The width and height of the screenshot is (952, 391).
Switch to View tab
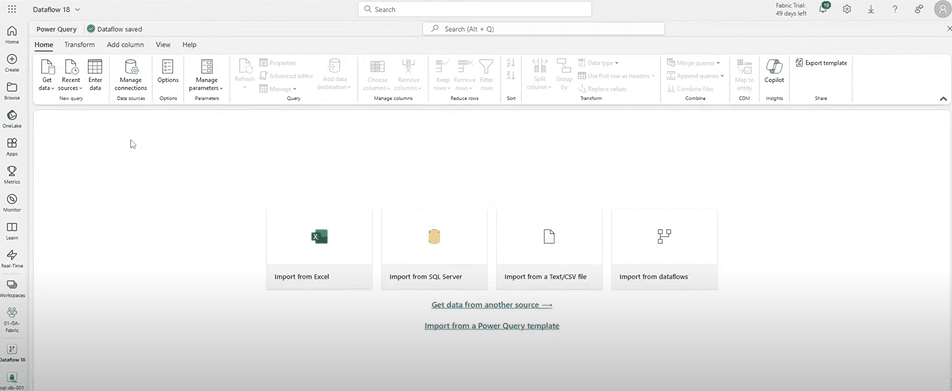[163, 44]
